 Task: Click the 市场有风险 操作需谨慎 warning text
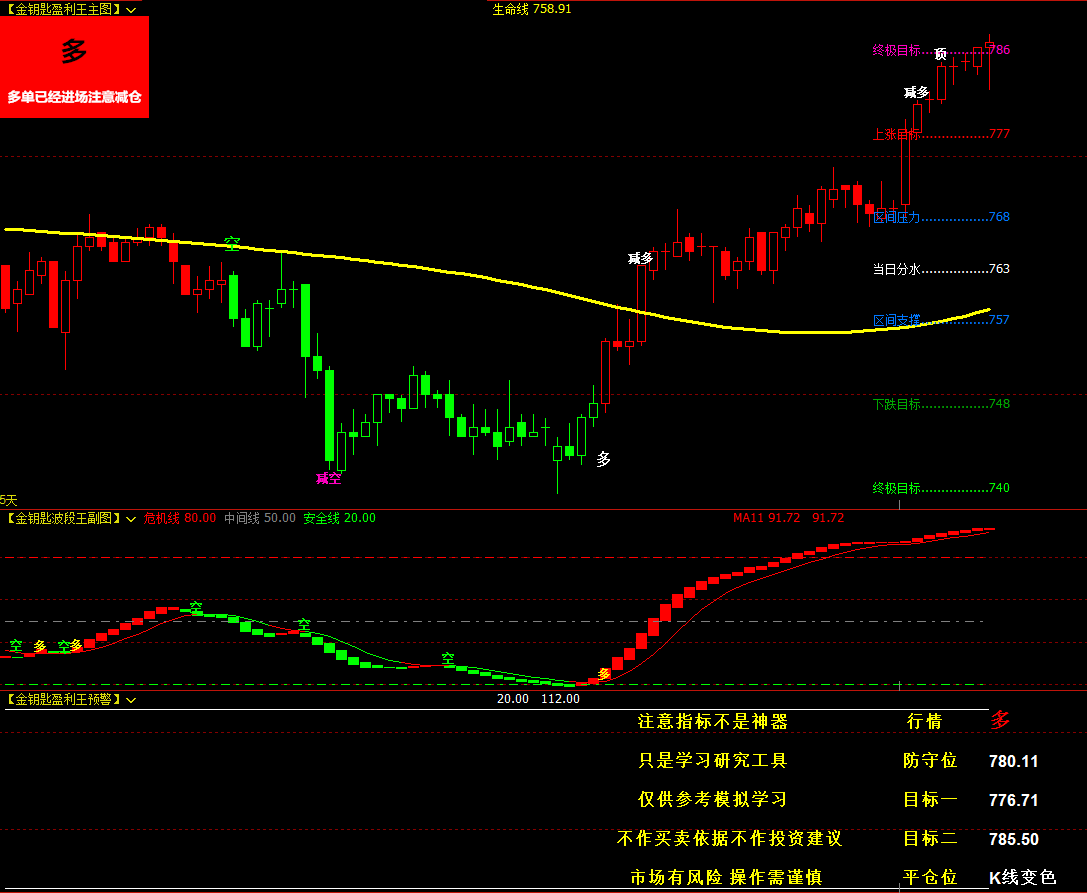point(726,878)
